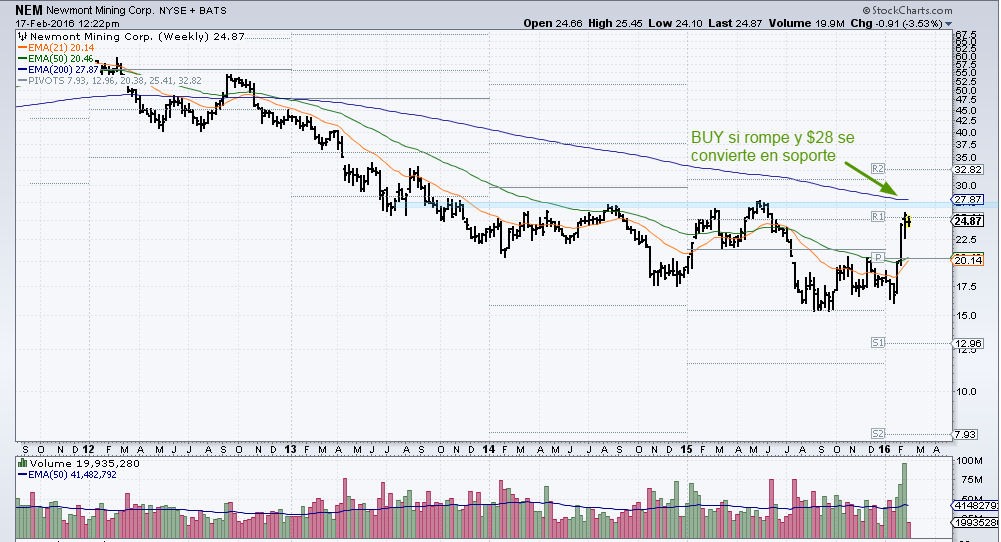The image size is (1001, 542).
Task: Click the NEM ticker symbol
Action: click(29, 10)
